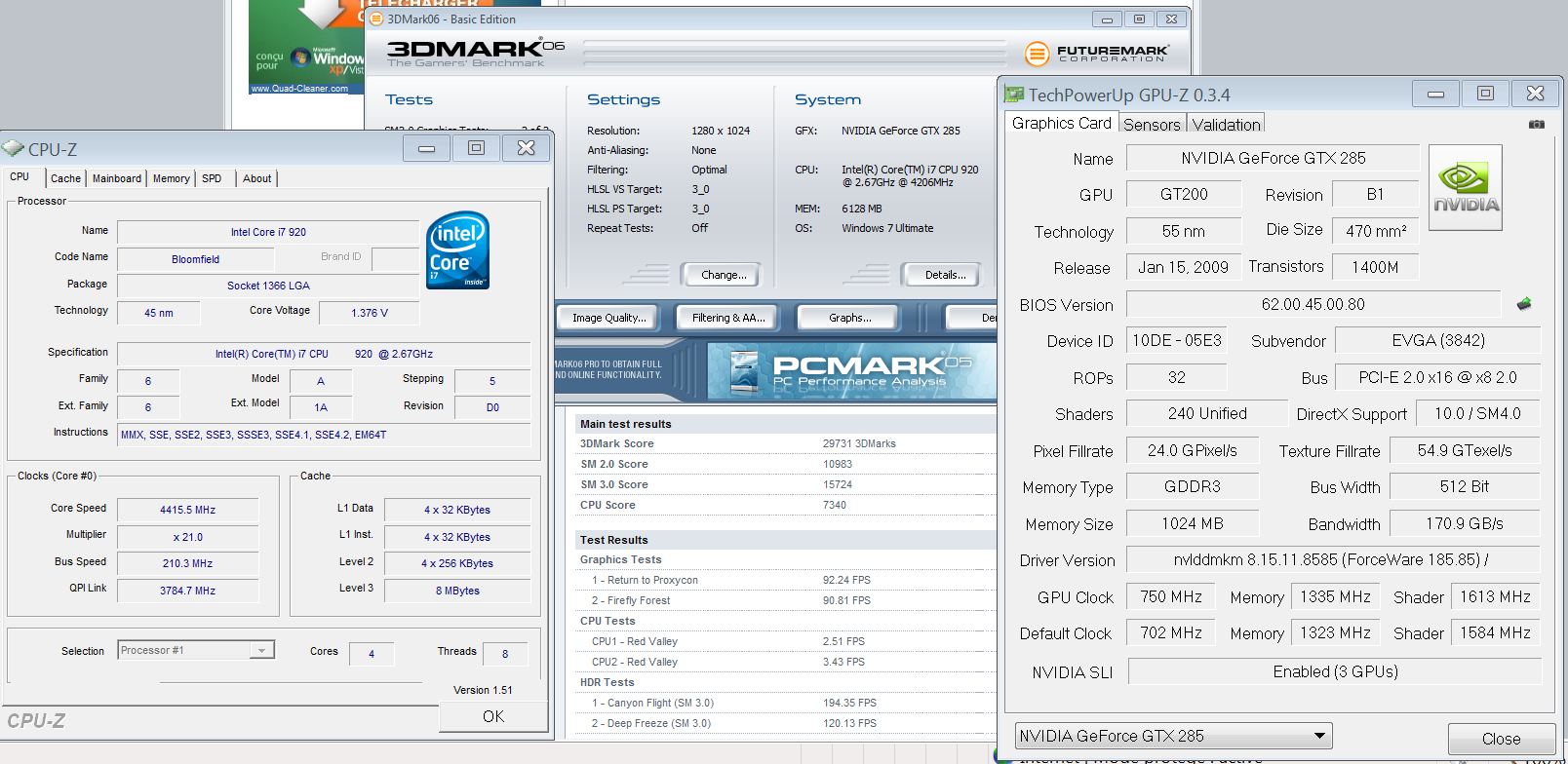Close the 3DMark06 window
The image size is (1568, 764).
[1172, 19]
